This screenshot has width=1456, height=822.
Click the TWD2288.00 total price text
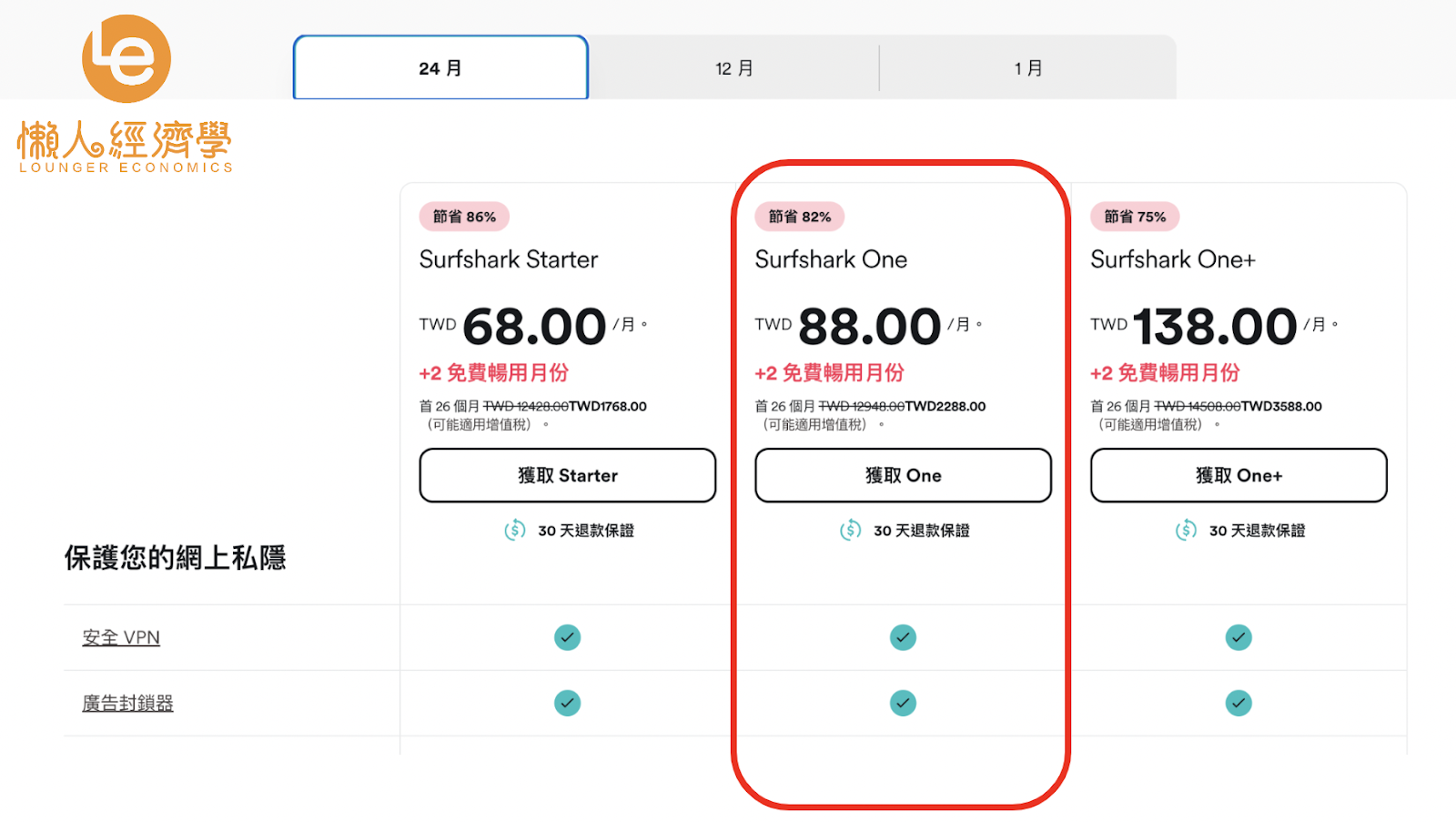coord(945,406)
